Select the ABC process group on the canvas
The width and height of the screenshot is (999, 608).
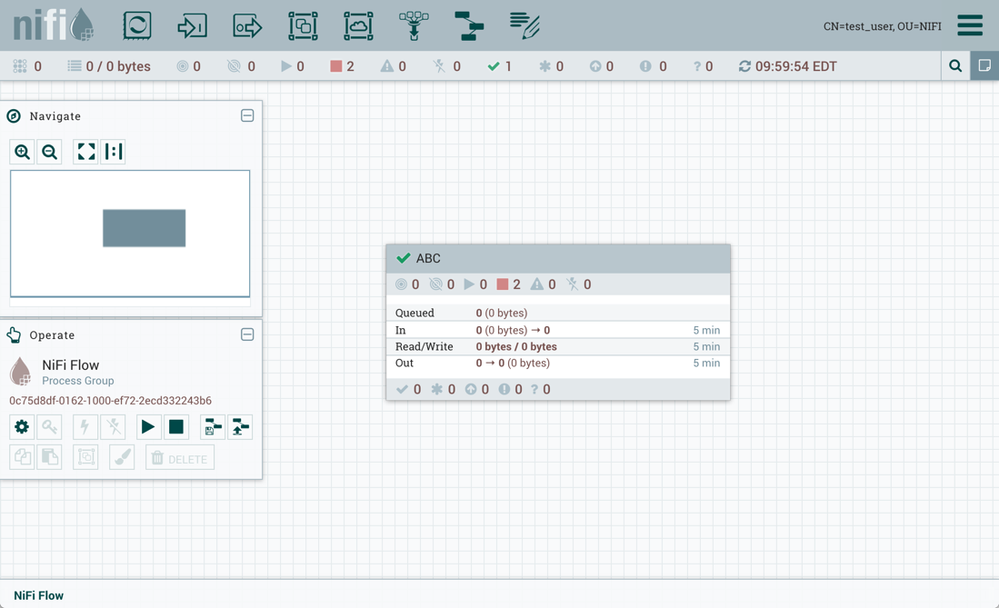pyautogui.click(x=557, y=258)
